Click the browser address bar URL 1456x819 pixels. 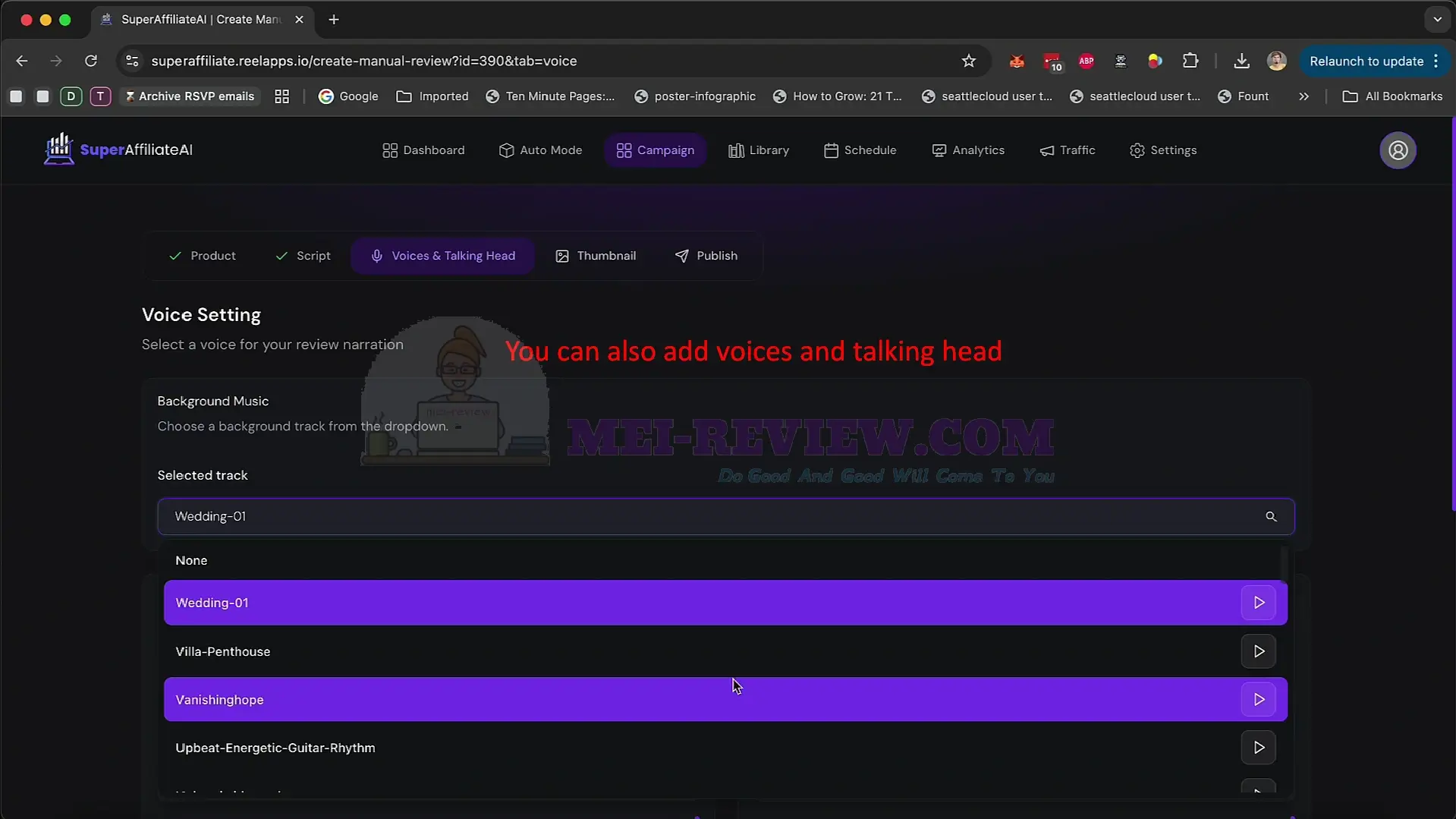[364, 61]
